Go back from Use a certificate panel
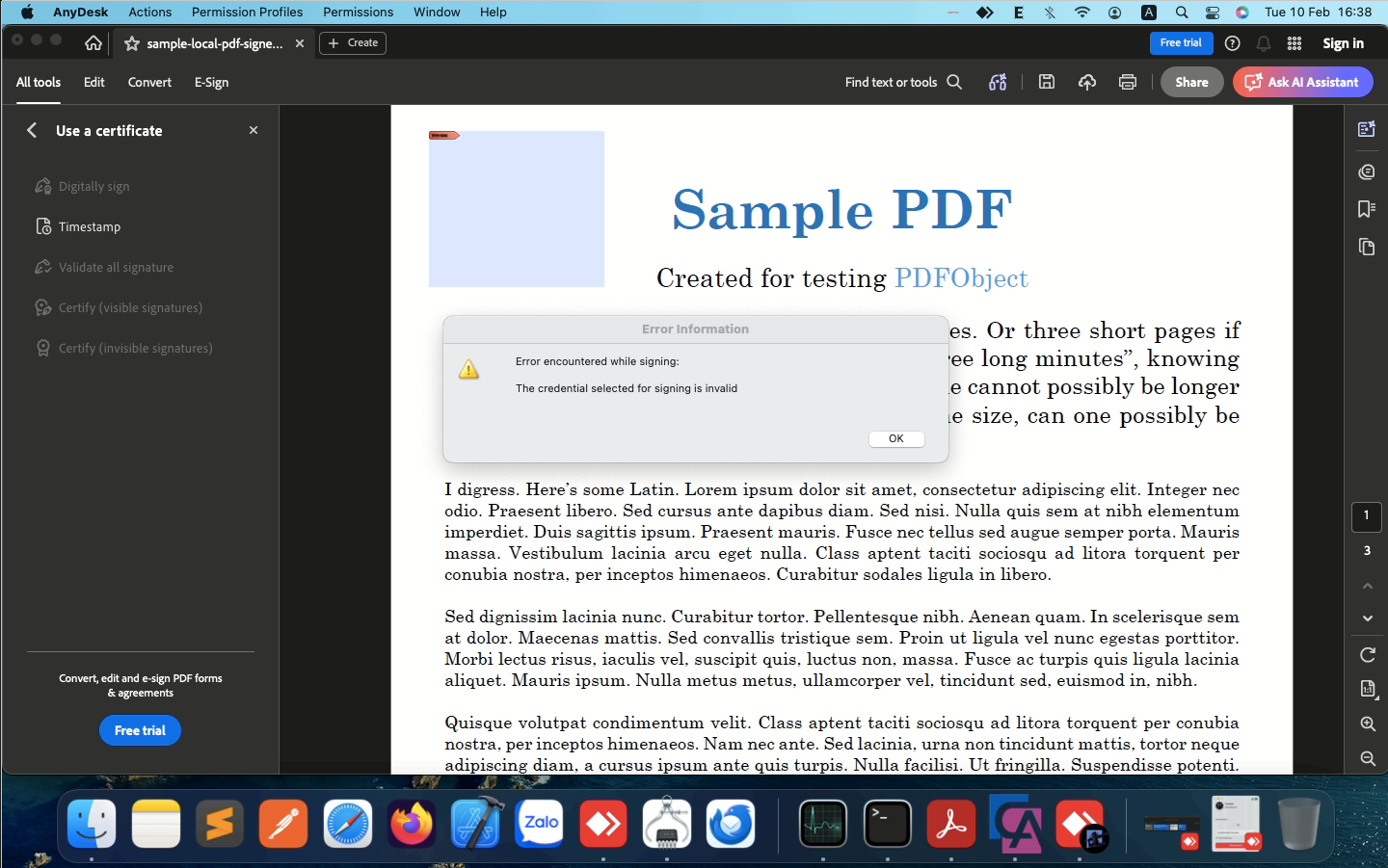The image size is (1388, 868). point(32,130)
